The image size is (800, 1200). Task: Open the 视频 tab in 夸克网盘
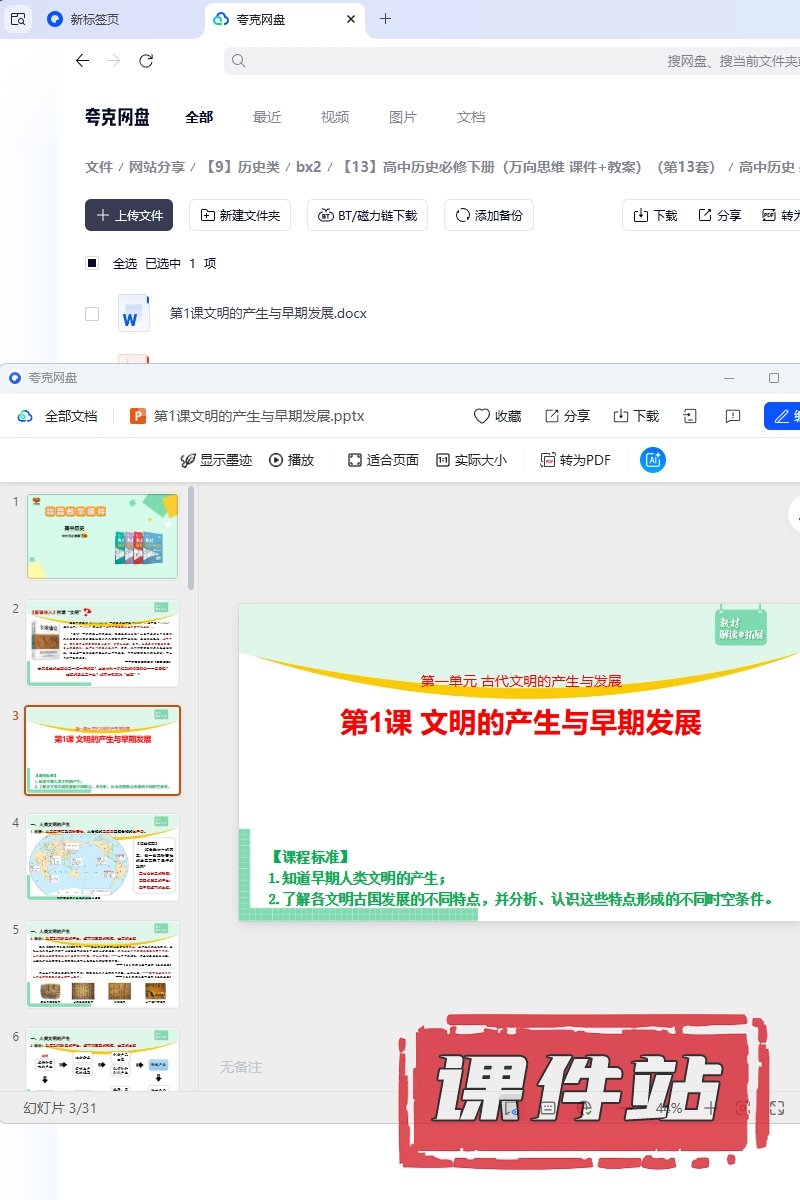click(335, 117)
